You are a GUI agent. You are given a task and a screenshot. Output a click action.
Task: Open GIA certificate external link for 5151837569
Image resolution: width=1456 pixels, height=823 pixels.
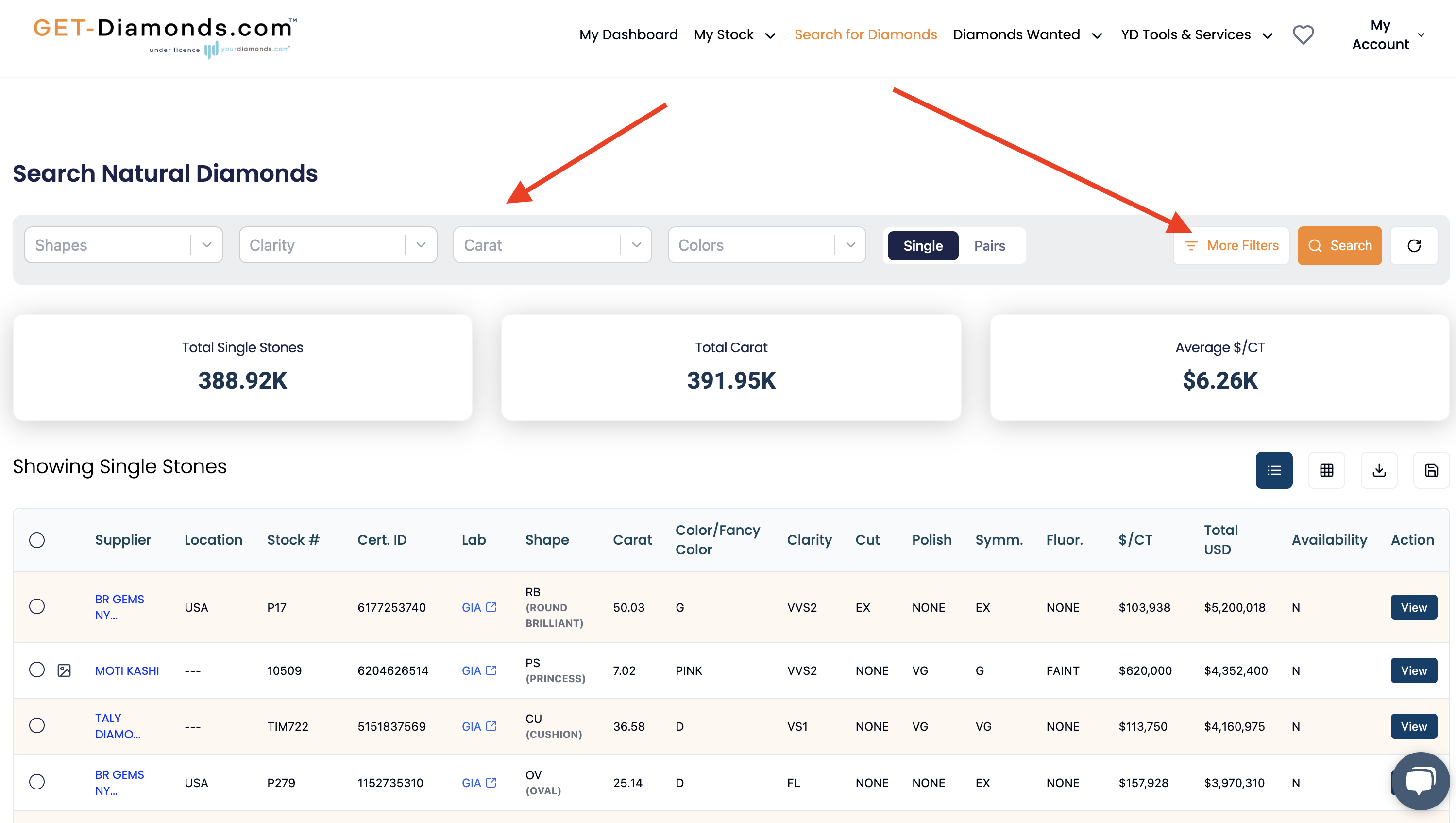point(491,726)
